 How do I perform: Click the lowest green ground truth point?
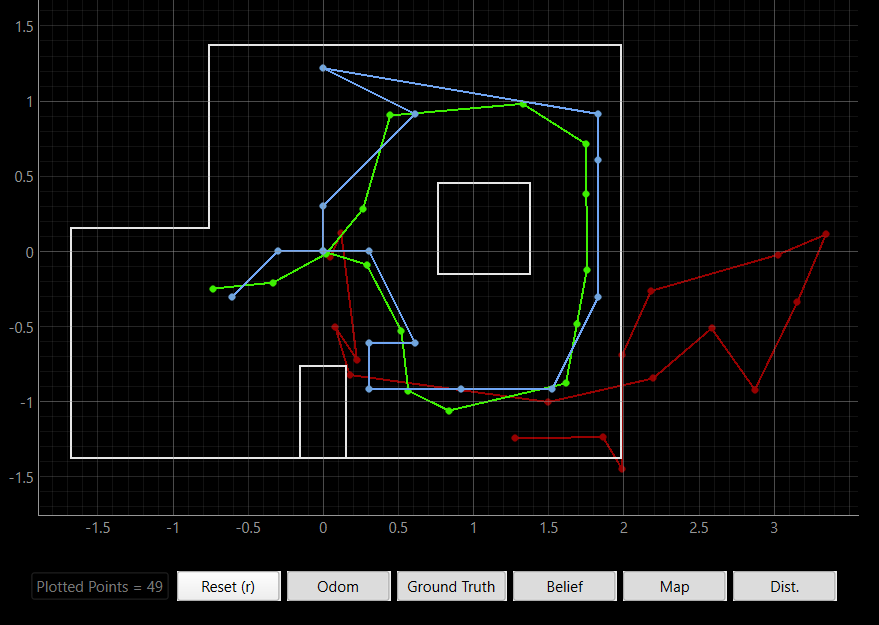click(x=449, y=411)
